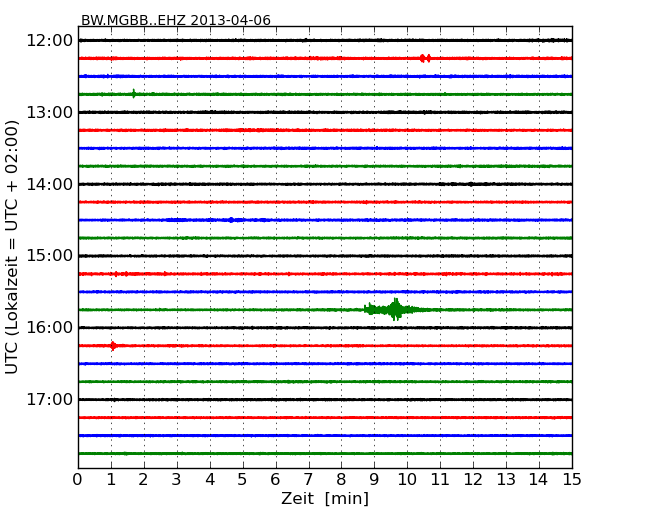
Task: Click the 12:00 time axis label
Action: coord(50,41)
